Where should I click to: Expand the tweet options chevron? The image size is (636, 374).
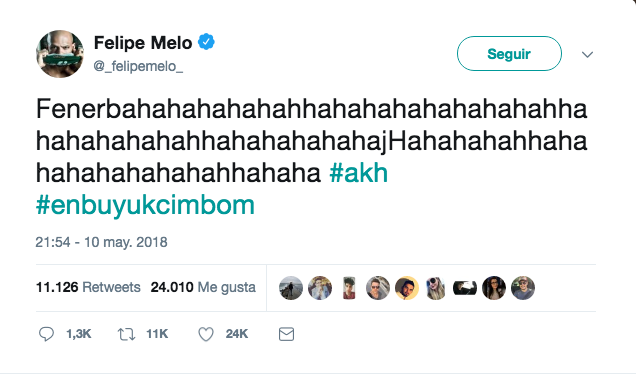pyautogui.click(x=587, y=54)
